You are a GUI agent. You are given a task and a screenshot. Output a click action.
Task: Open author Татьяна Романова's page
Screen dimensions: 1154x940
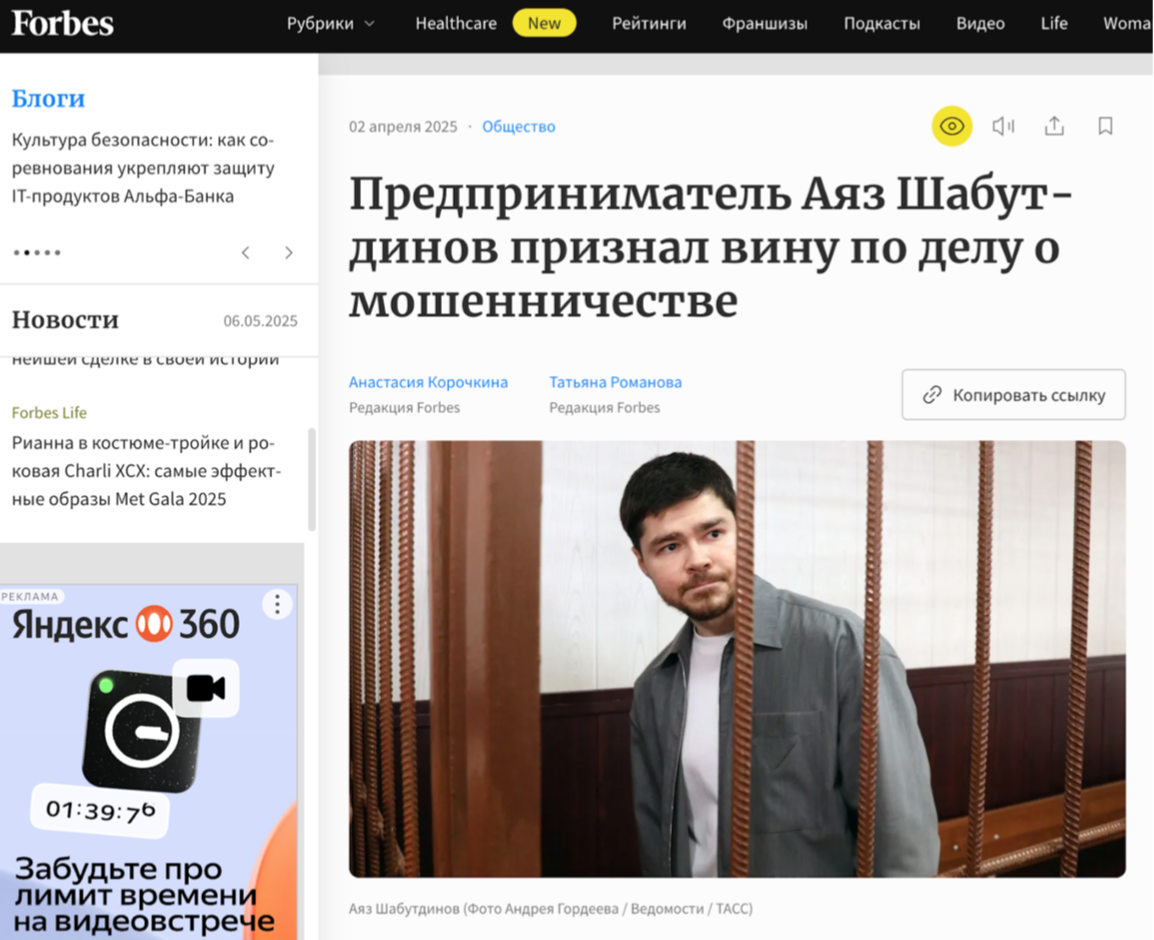[615, 382]
